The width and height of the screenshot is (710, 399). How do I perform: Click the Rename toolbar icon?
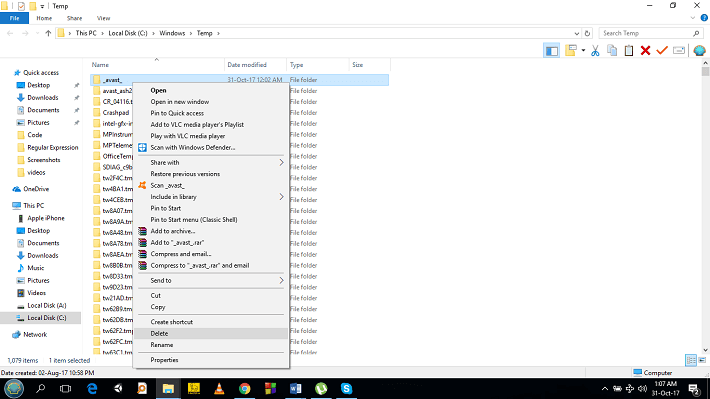[679, 51]
